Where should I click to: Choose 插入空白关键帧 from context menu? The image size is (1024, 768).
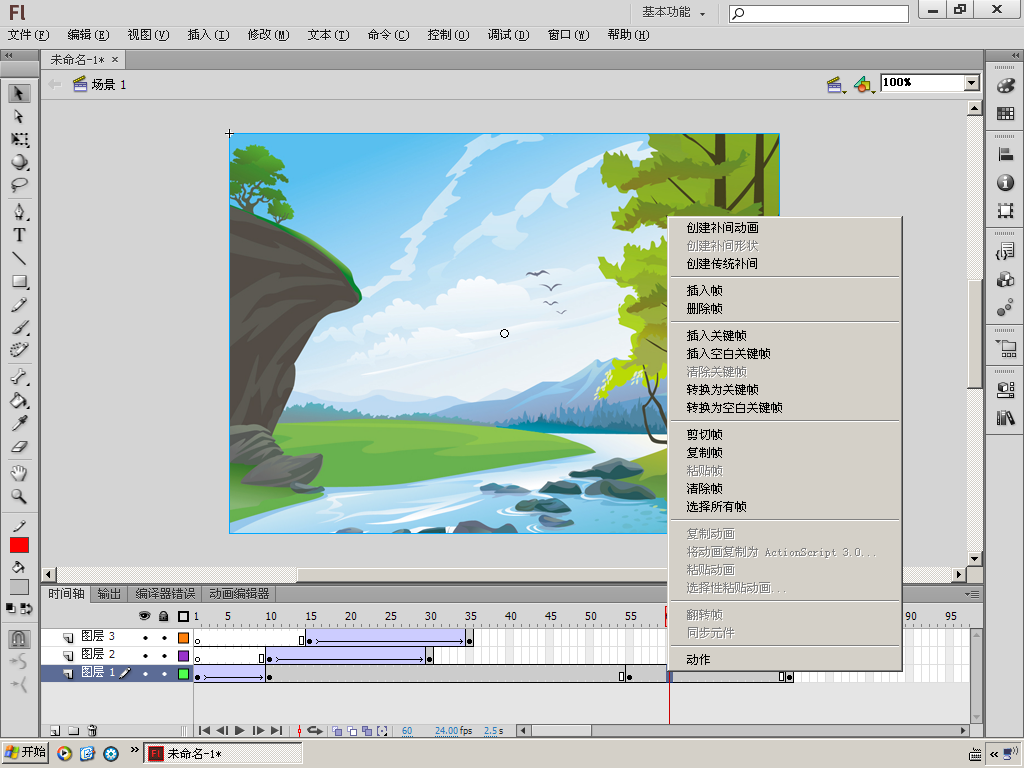click(x=728, y=354)
